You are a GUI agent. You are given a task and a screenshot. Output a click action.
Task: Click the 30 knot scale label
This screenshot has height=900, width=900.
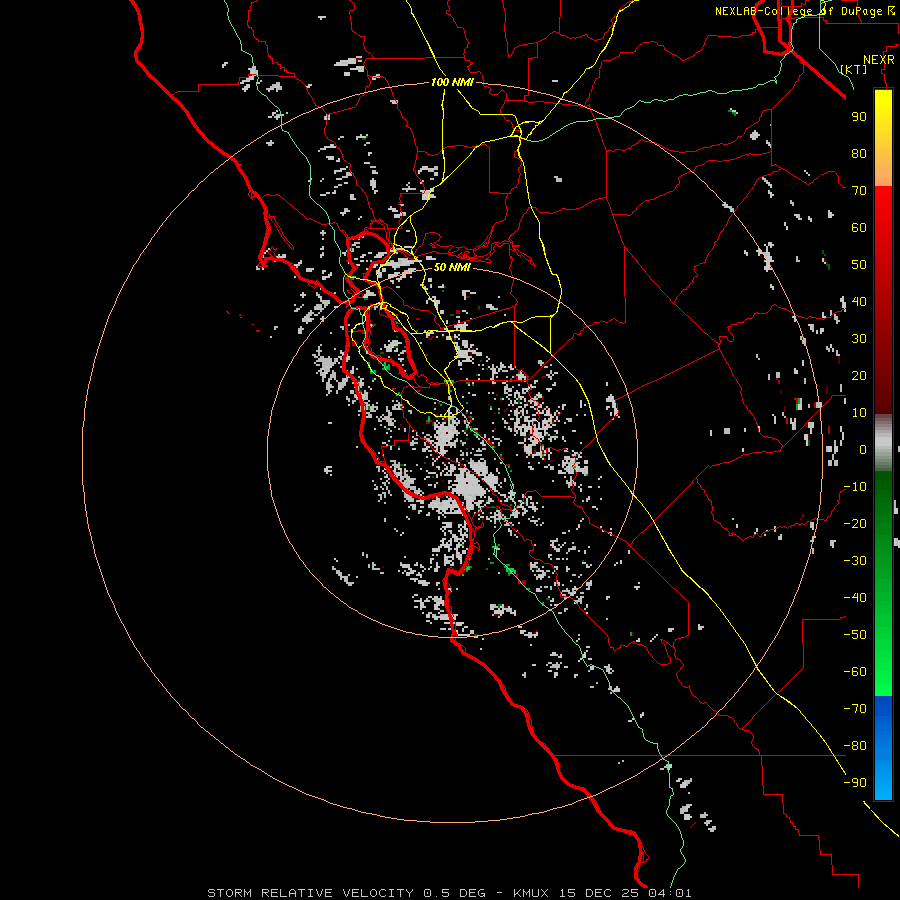pos(859,339)
